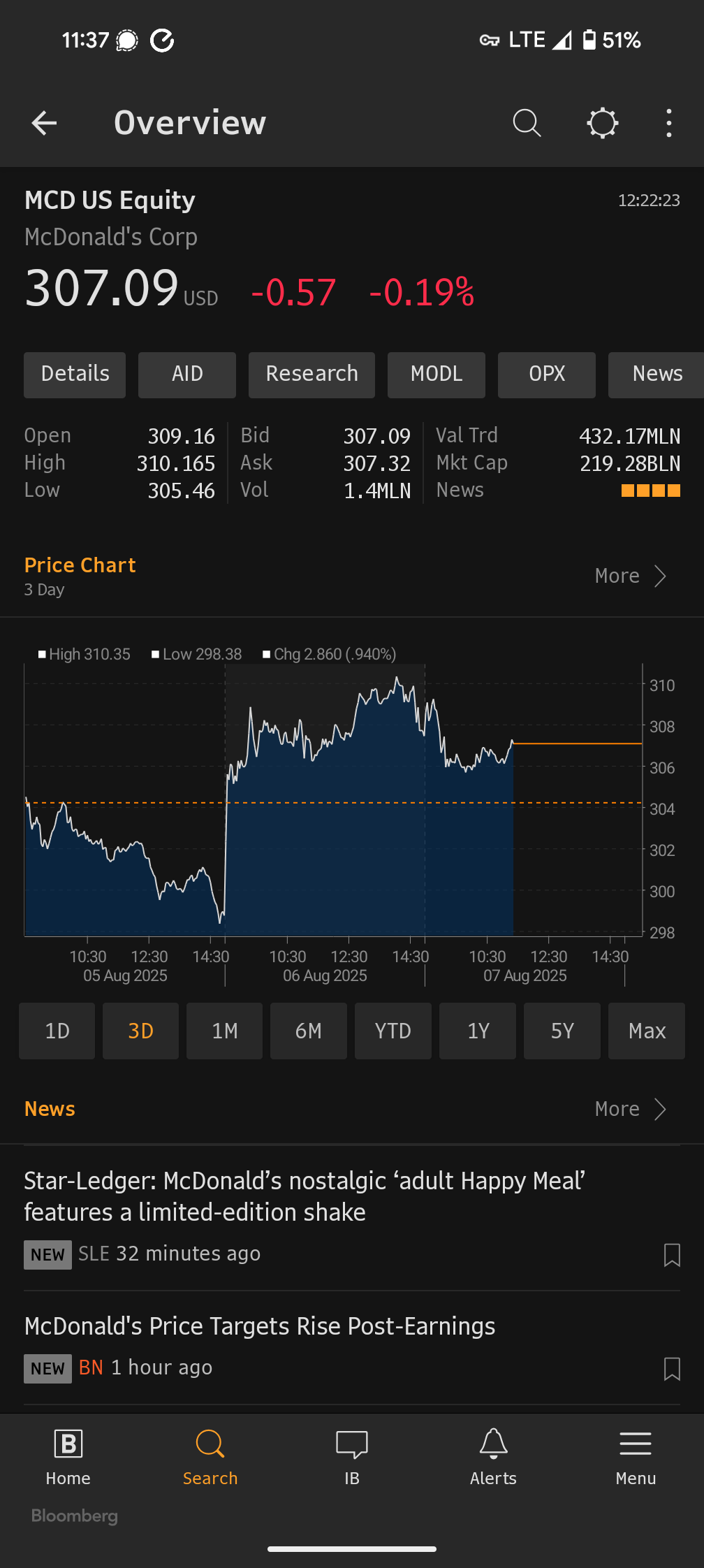Tap the Val Trd value 432.17MLN
The width and height of the screenshot is (704, 1568).
point(629,436)
